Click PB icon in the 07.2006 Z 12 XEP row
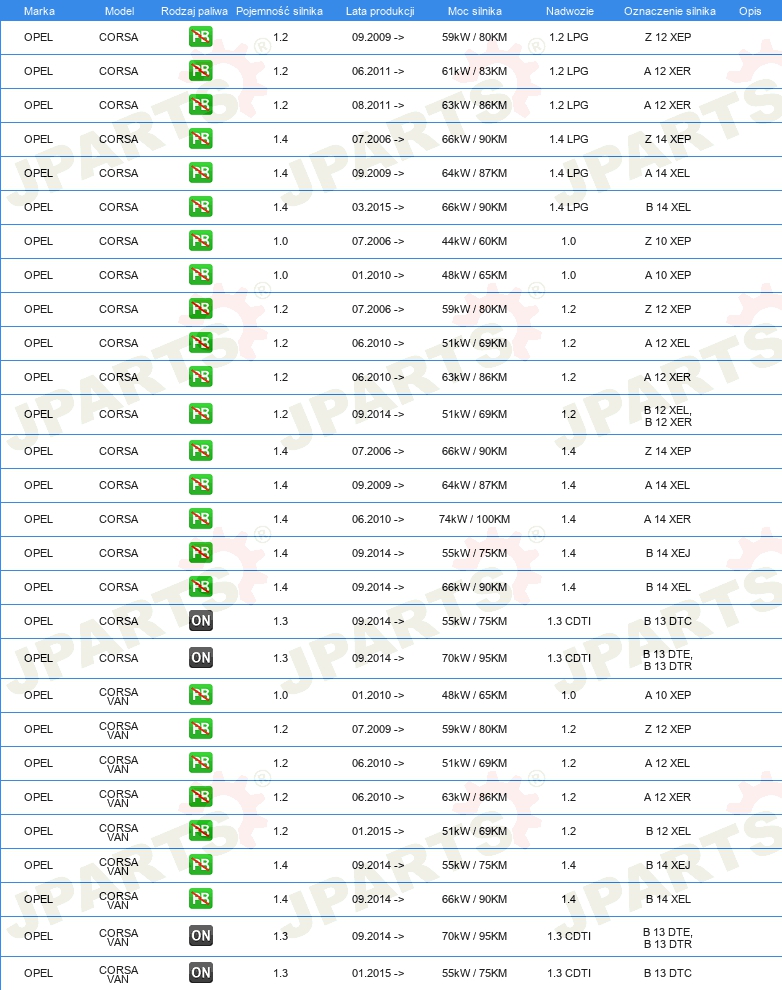 coord(201,309)
